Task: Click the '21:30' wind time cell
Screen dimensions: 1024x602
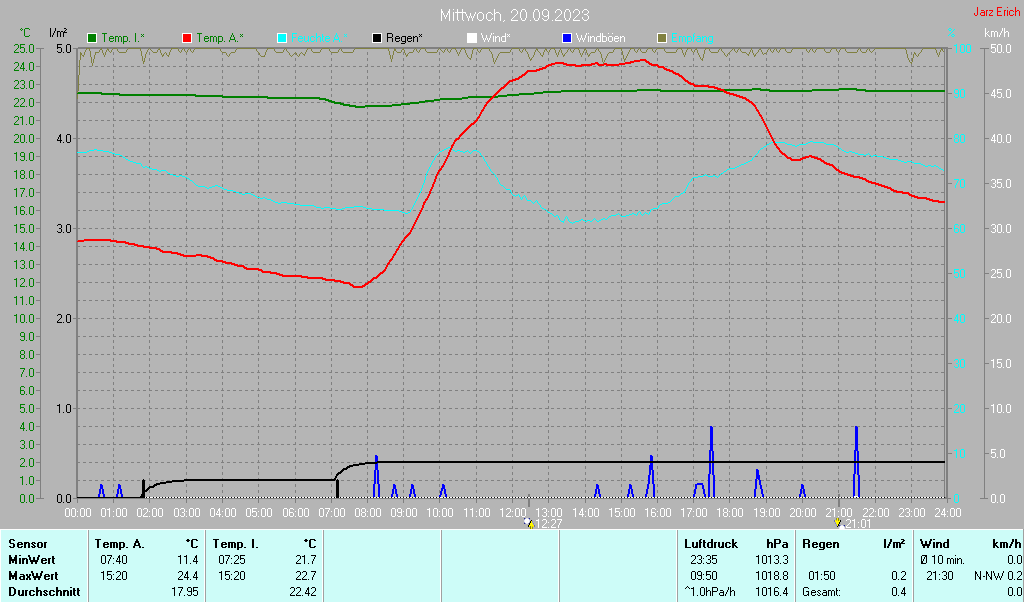Action: pyautogui.click(x=940, y=577)
